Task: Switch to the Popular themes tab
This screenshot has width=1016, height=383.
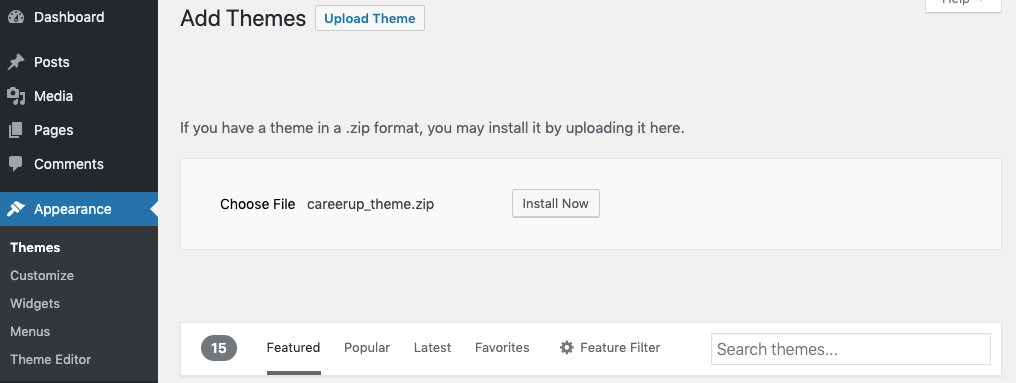Action: (x=367, y=348)
